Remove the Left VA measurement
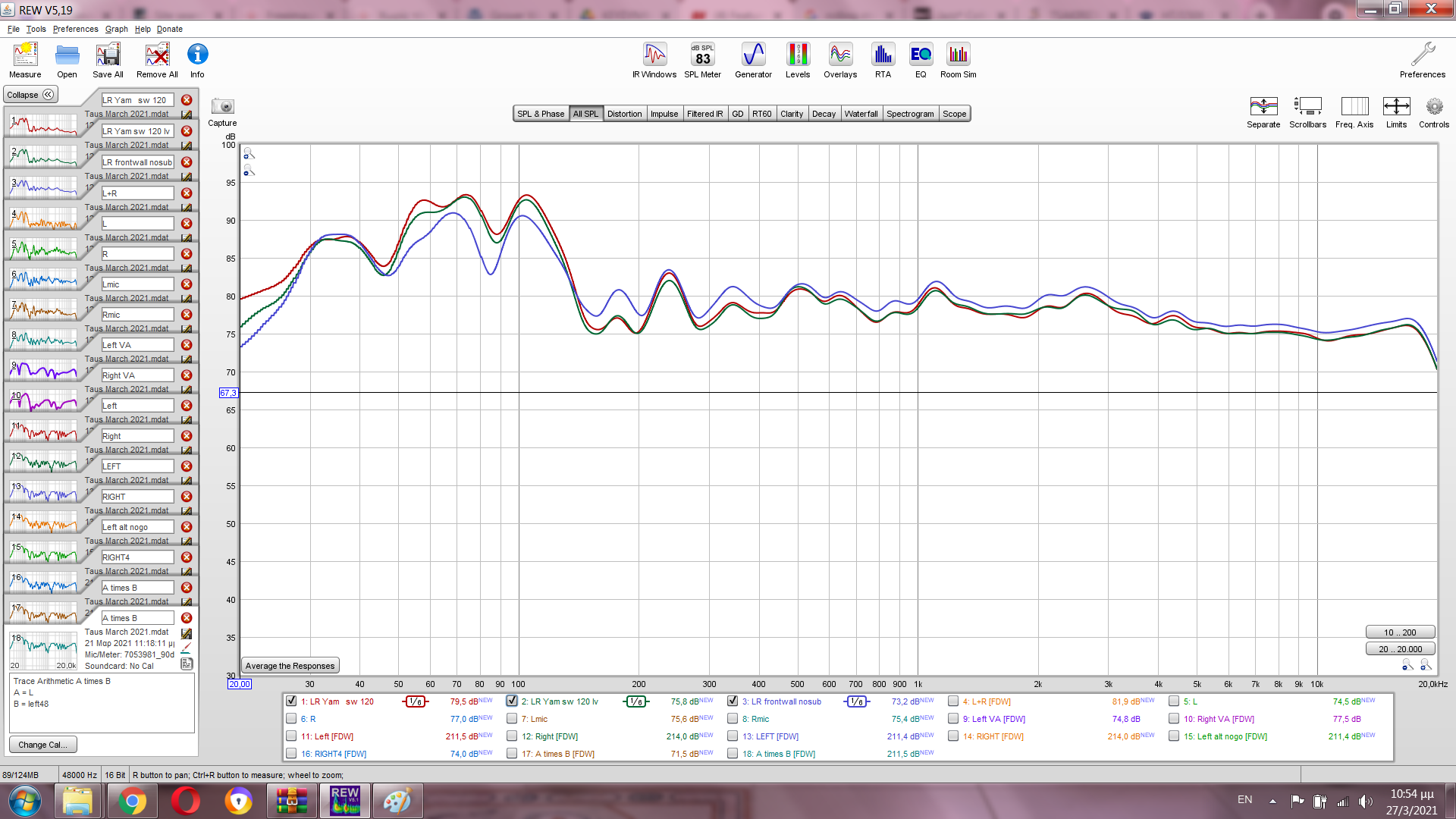The width and height of the screenshot is (1456, 819). [187, 345]
